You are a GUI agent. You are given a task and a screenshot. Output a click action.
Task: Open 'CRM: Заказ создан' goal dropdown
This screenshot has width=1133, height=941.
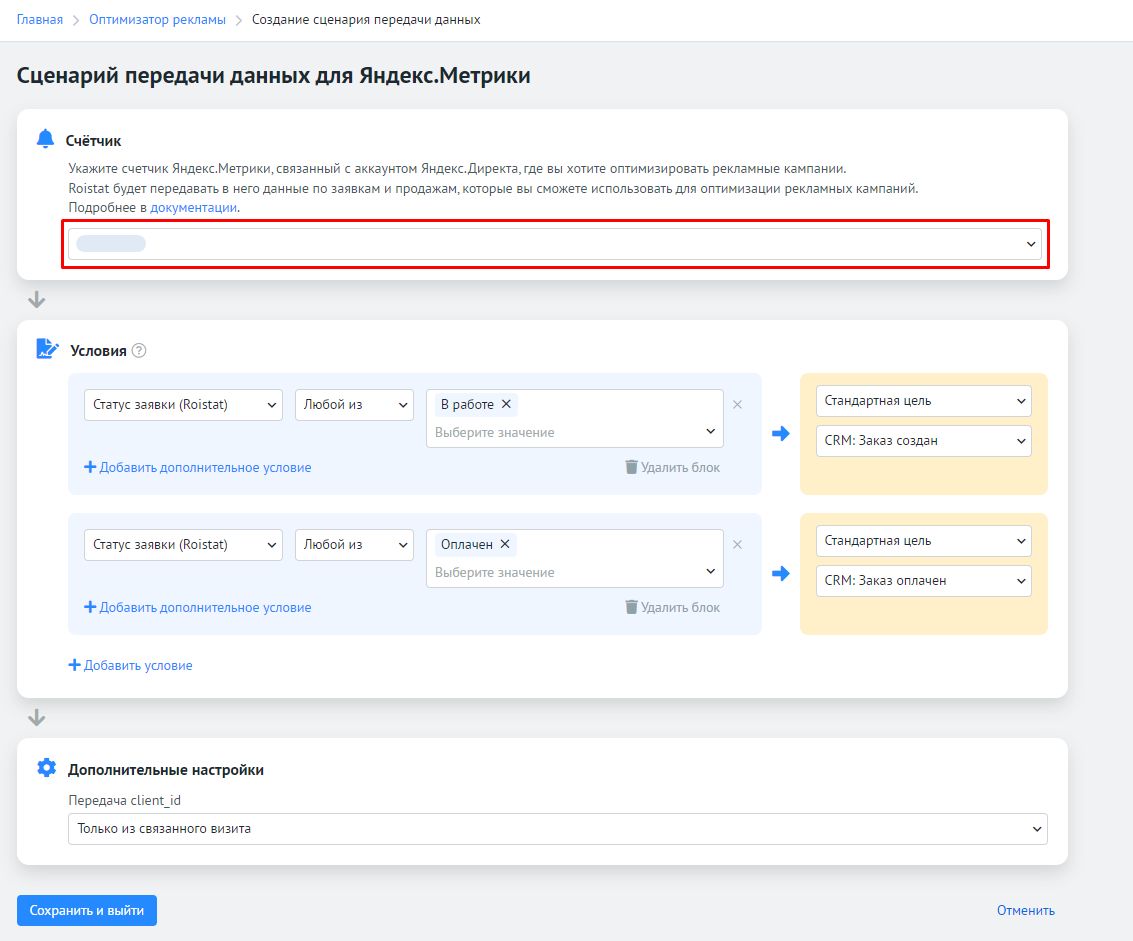tap(923, 440)
